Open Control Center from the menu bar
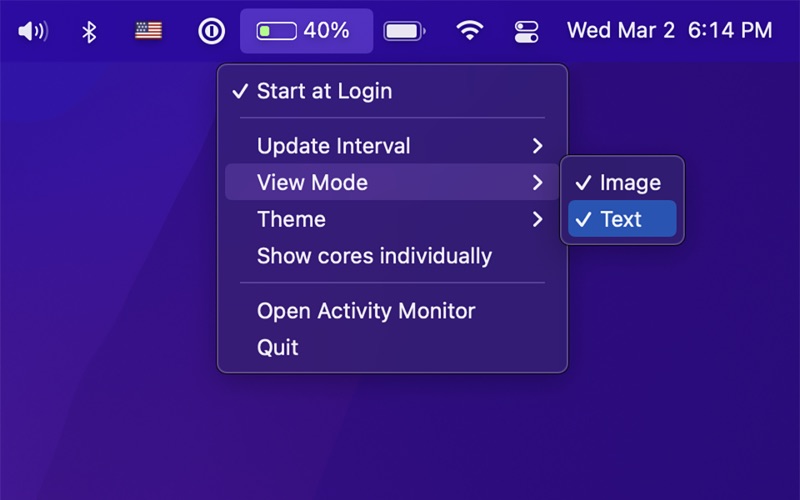Viewport: 800px width, 500px height. pyautogui.click(x=526, y=32)
